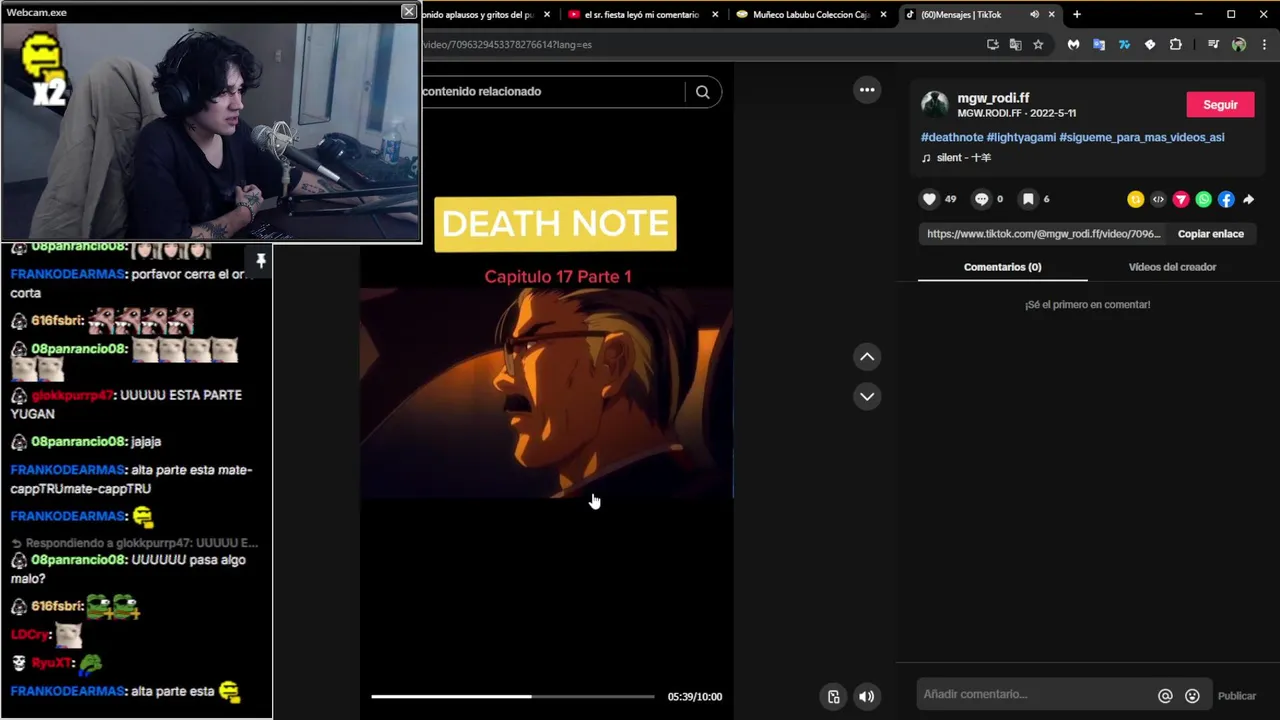Image resolution: width=1280 pixels, height=720 pixels.
Task: Open the extensions puzzle-piece menu
Action: tap(1176, 44)
